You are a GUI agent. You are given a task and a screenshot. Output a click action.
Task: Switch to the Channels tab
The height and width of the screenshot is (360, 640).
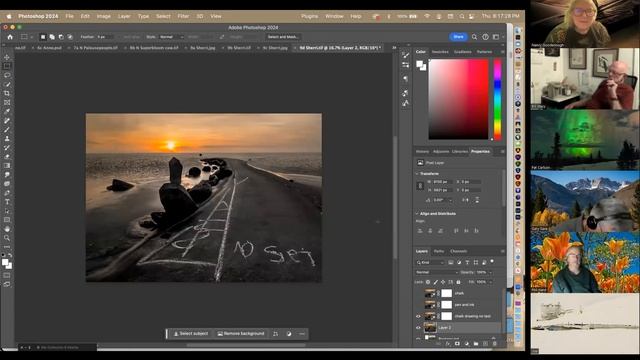pyautogui.click(x=458, y=251)
